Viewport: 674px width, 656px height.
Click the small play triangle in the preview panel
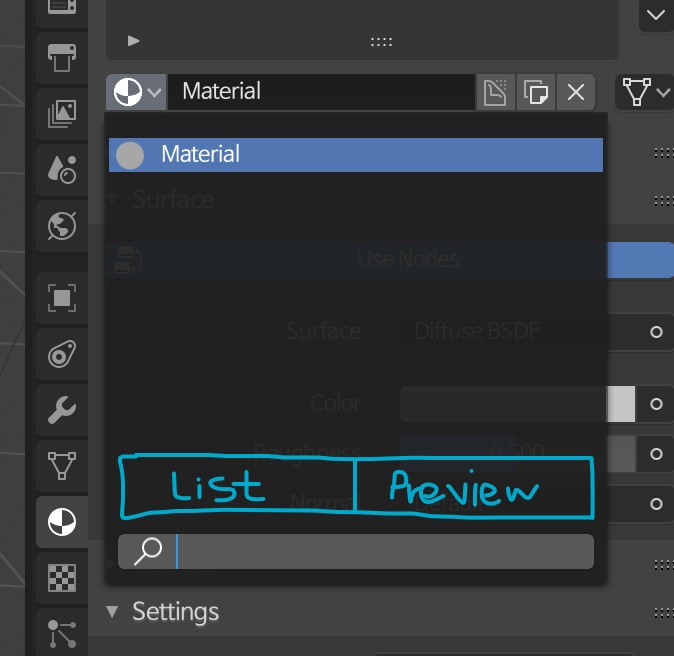(x=134, y=41)
